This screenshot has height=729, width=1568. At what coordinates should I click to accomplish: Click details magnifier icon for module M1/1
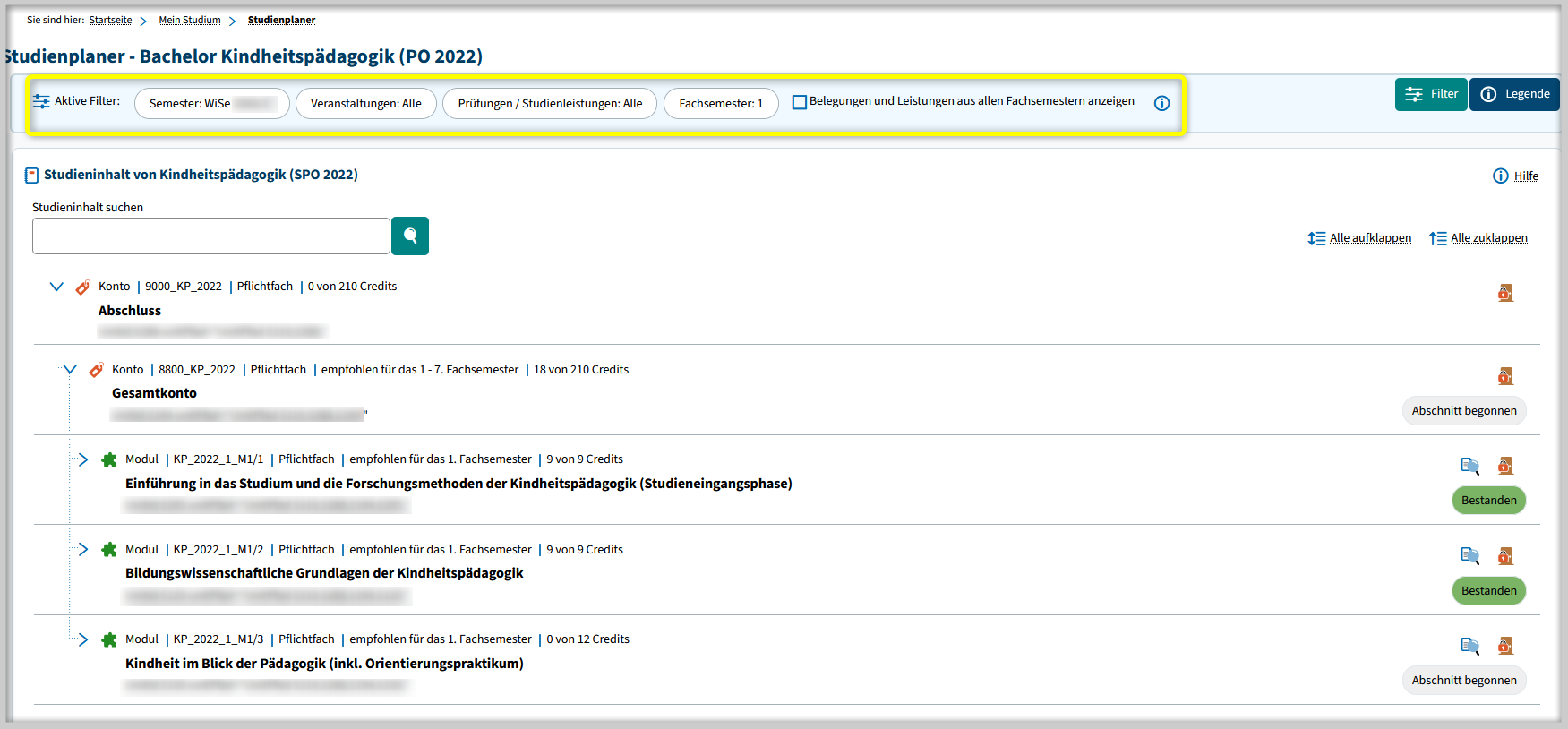pos(1470,466)
